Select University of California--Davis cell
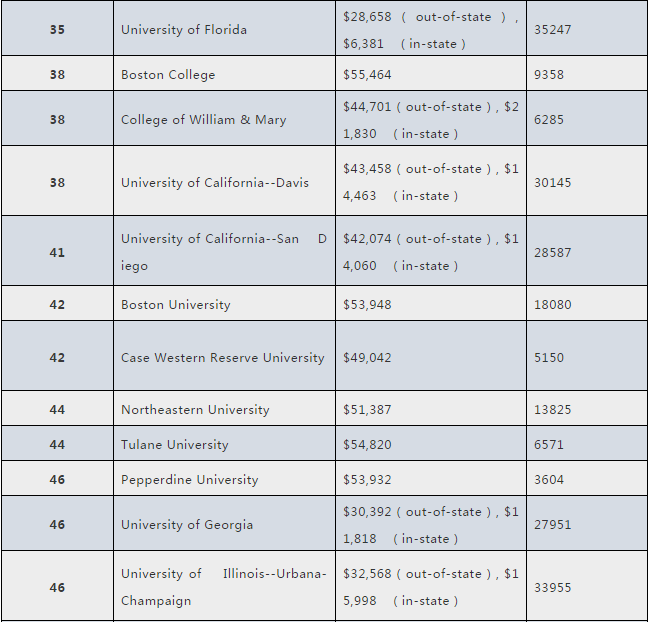 click(x=215, y=183)
